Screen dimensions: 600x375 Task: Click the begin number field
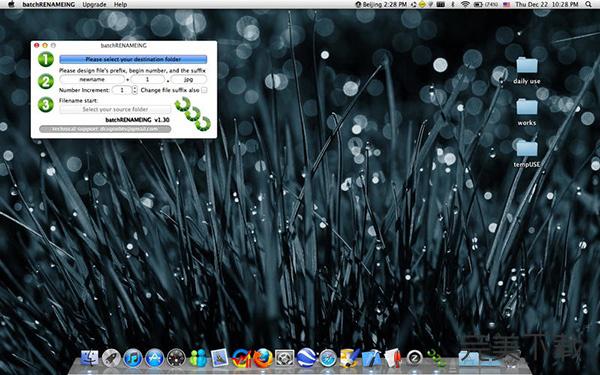pos(147,79)
